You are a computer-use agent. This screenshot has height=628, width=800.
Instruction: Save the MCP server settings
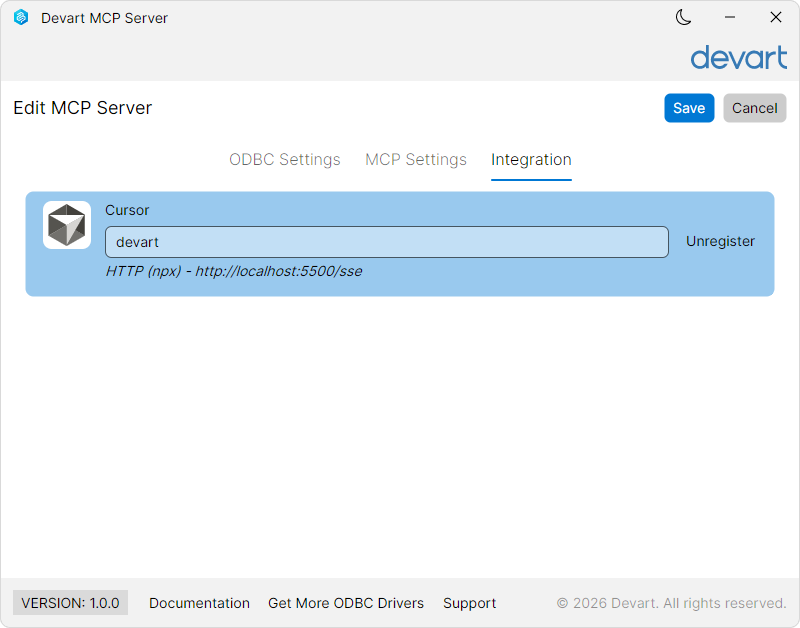689,108
